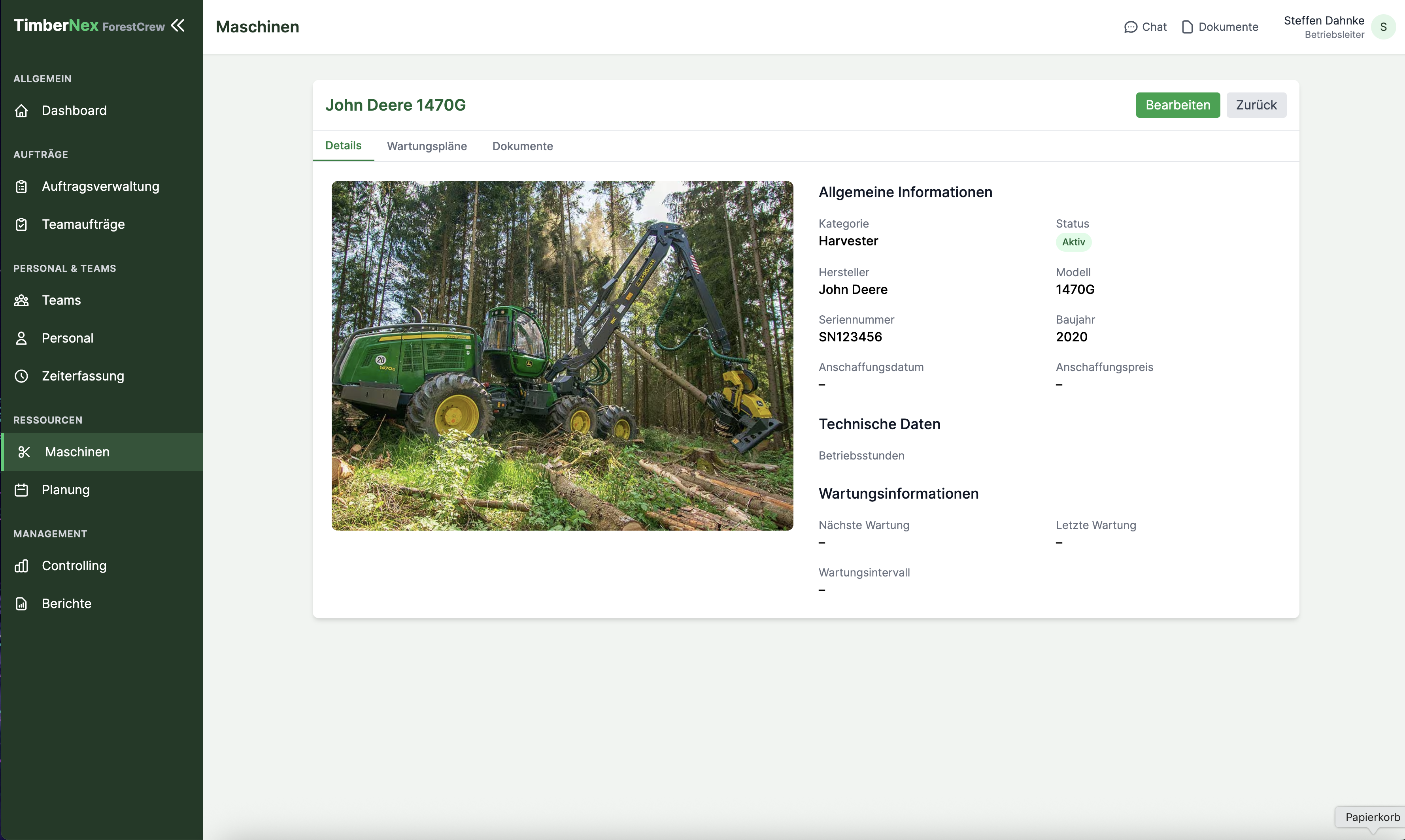Switch to machine Dokumente tab
Viewport: 1405px width, 840px height.
pyautogui.click(x=523, y=147)
